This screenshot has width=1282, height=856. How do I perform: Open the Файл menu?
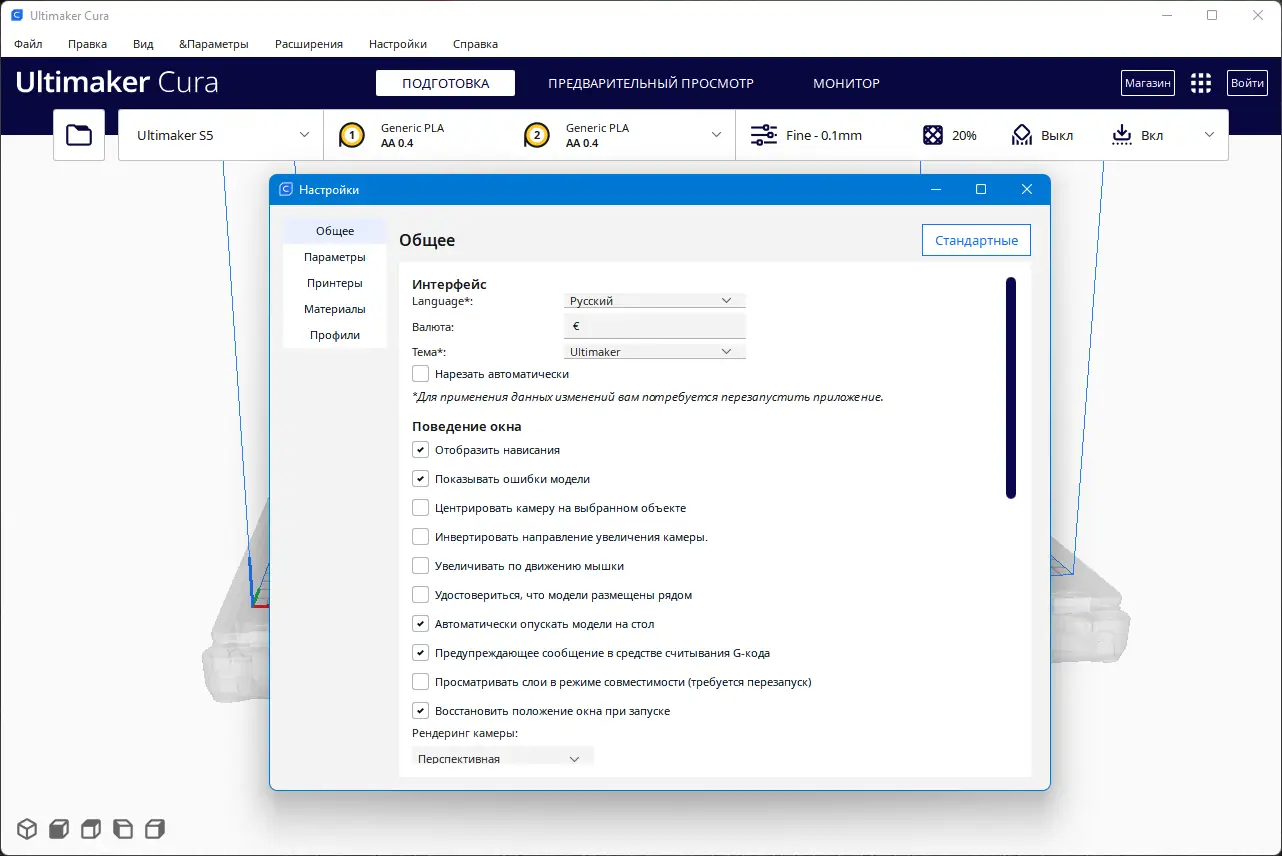point(28,44)
